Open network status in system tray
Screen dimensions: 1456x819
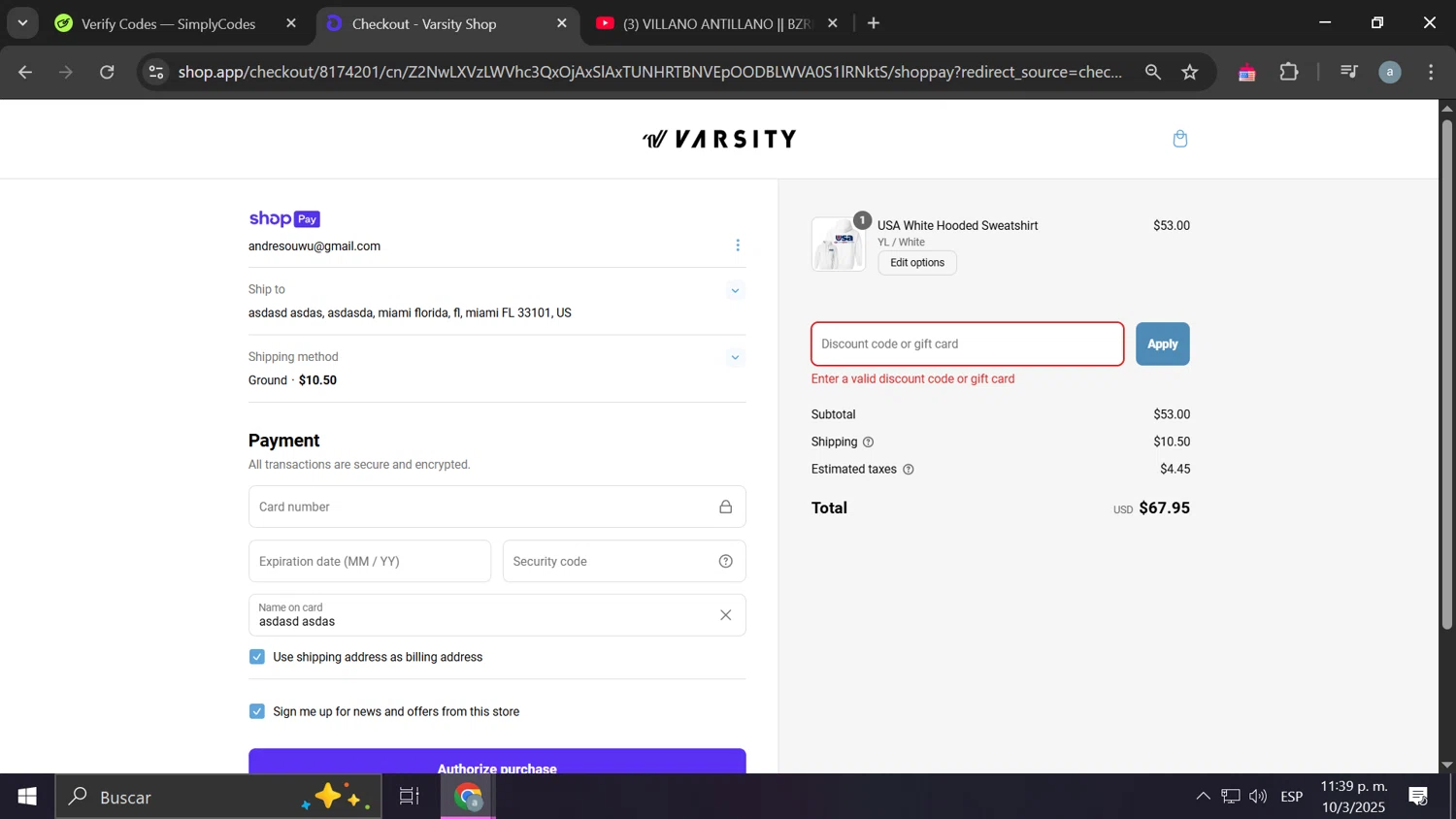click(x=1231, y=797)
